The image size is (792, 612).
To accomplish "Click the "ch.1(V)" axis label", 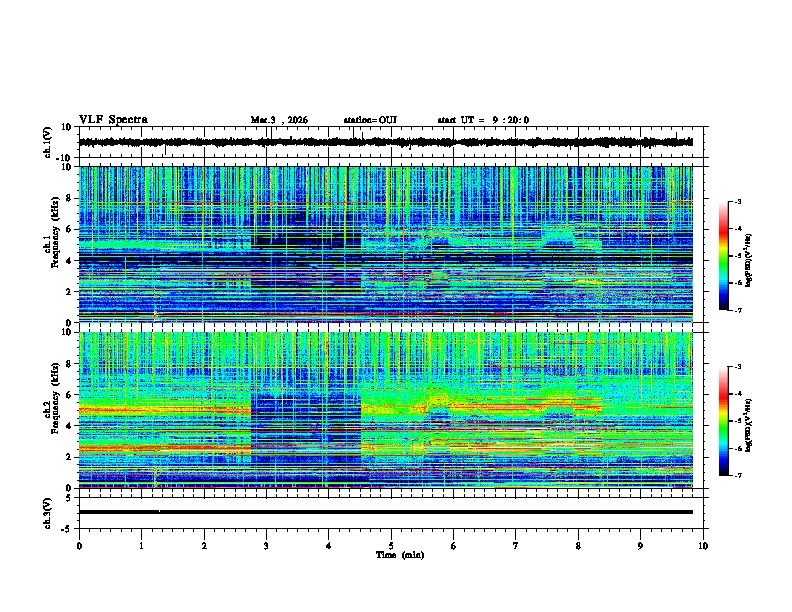I will click(x=48, y=142).
